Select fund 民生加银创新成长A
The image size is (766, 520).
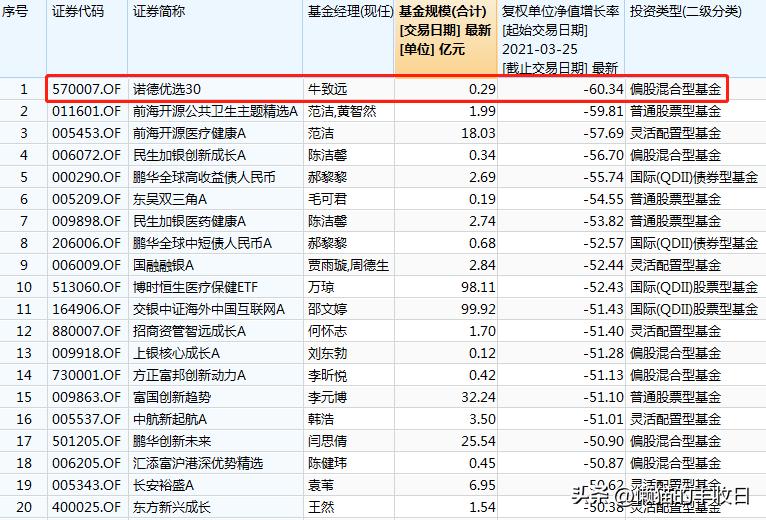click(190, 155)
